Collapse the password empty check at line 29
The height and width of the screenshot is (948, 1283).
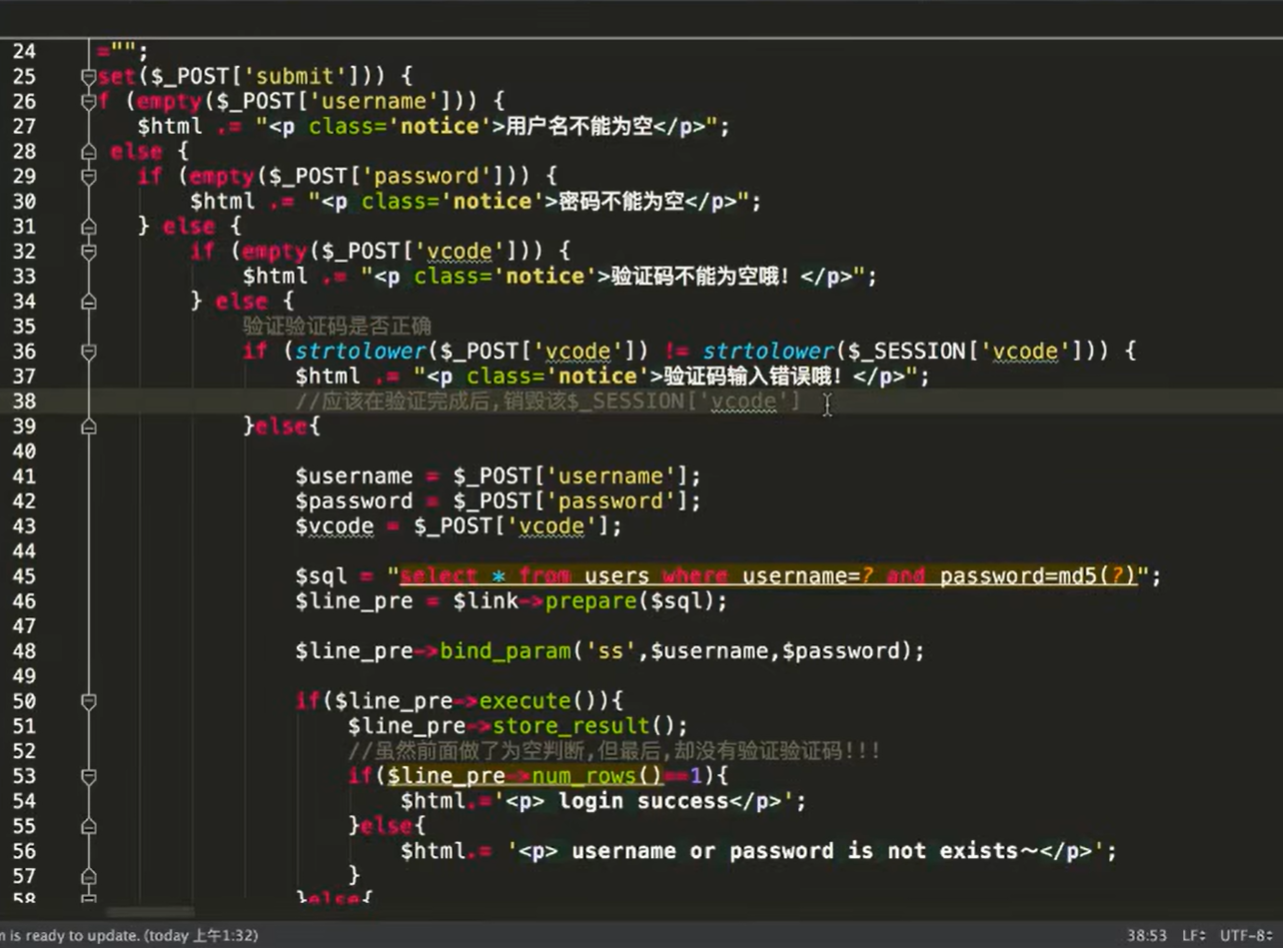coord(89,177)
